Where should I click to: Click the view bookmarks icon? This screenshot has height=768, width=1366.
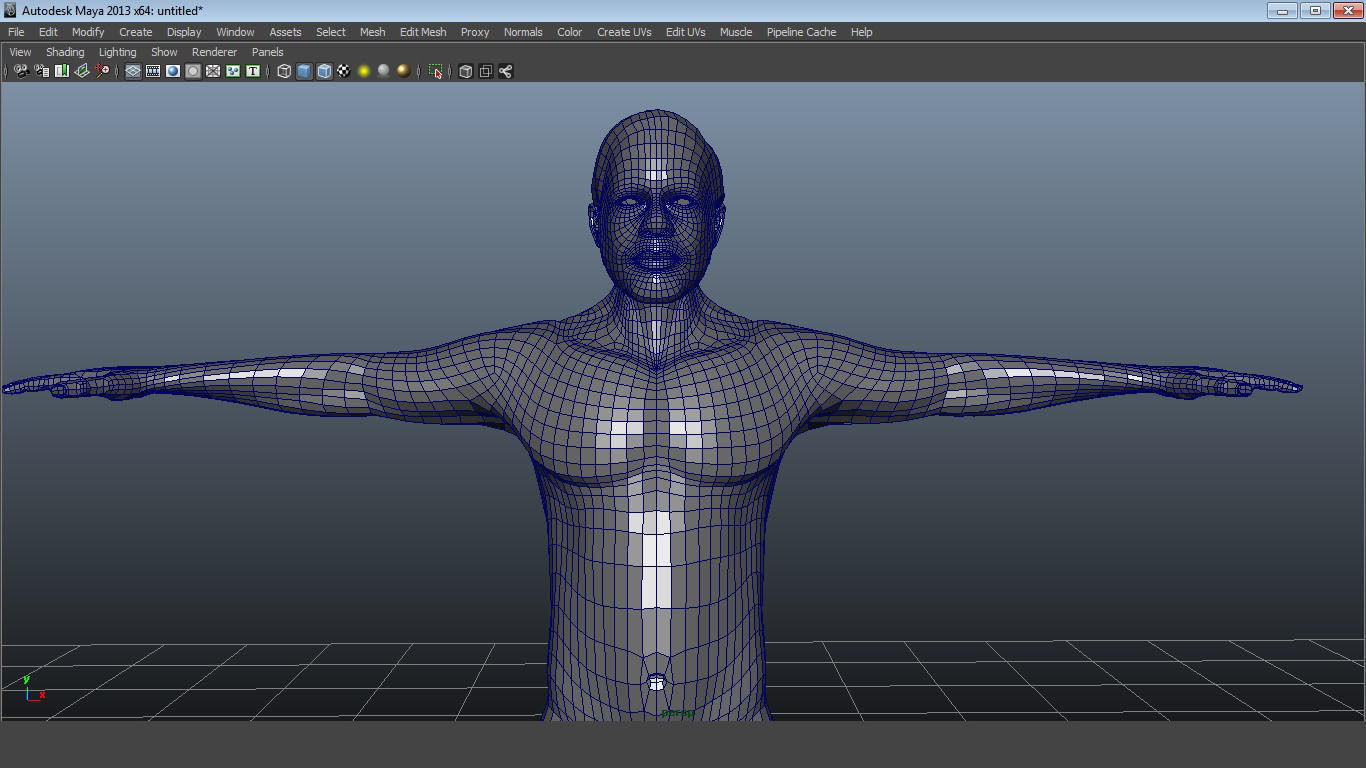click(x=61, y=71)
